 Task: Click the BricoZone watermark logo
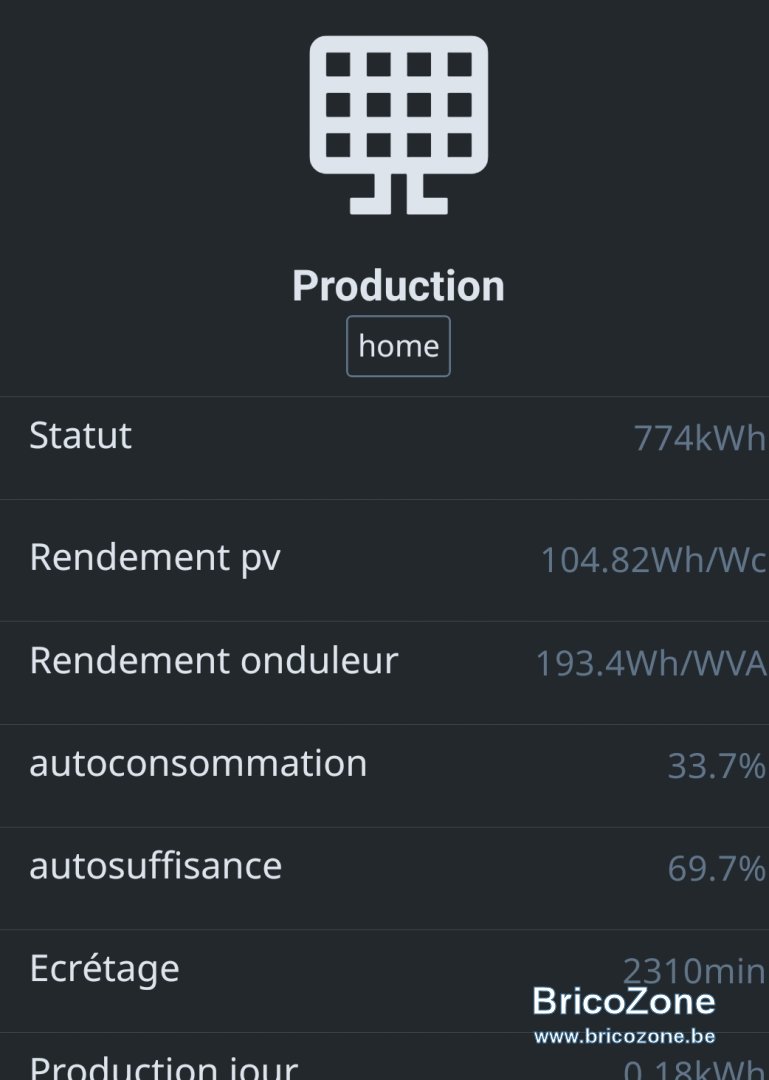click(x=624, y=1001)
